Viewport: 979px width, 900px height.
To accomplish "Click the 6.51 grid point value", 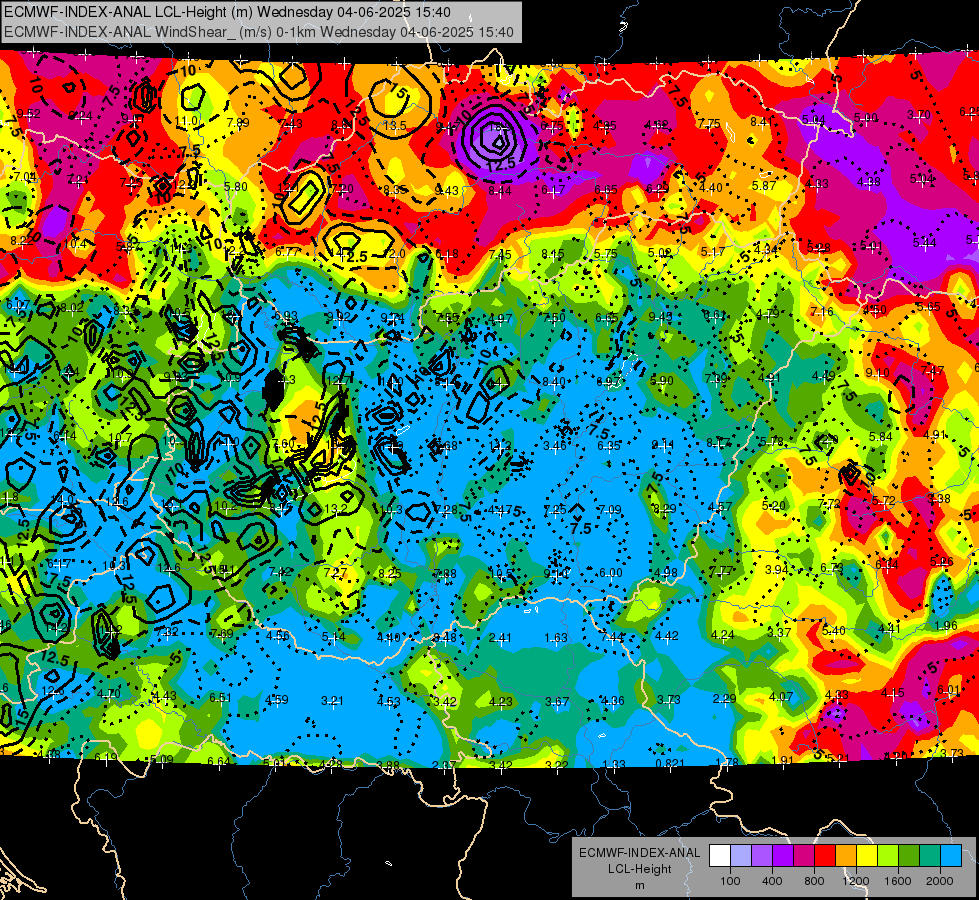I will (220, 698).
